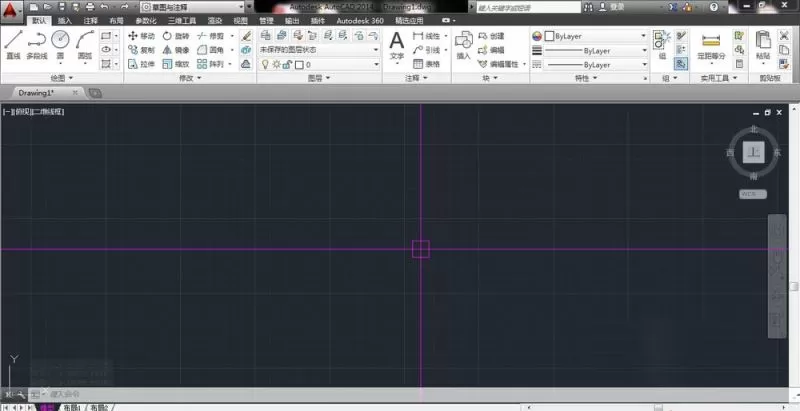Expand the Properties (特性) panel

(x=586, y=78)
